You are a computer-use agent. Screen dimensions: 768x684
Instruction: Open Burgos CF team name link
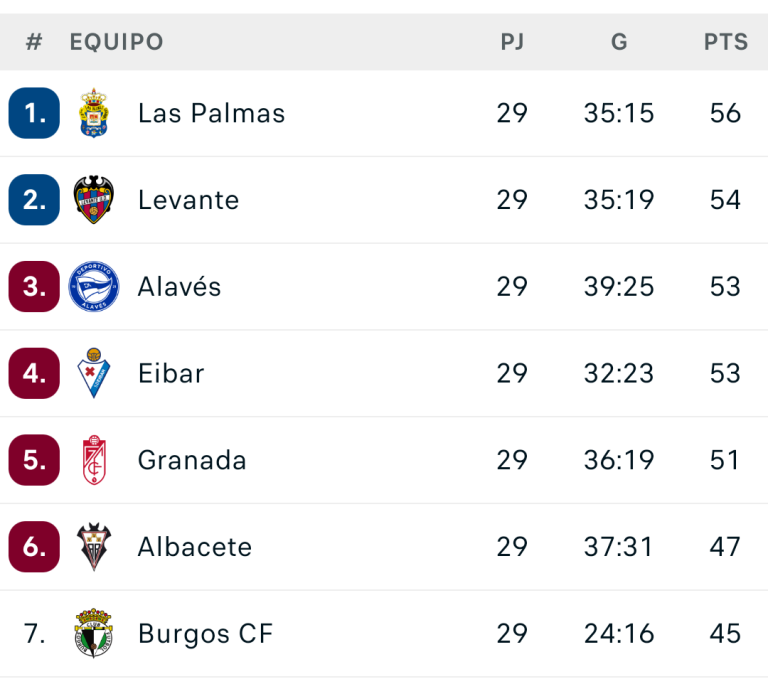pos(206,634)
